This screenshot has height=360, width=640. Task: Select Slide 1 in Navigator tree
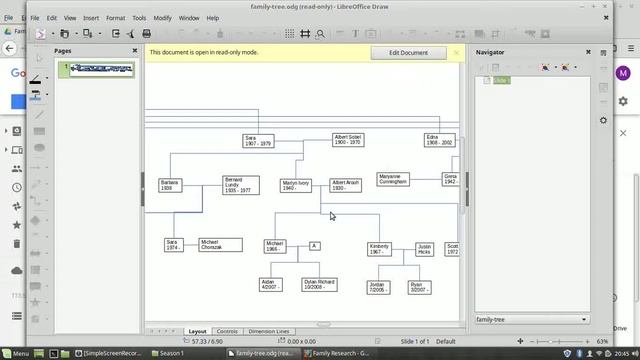(501, 80)
